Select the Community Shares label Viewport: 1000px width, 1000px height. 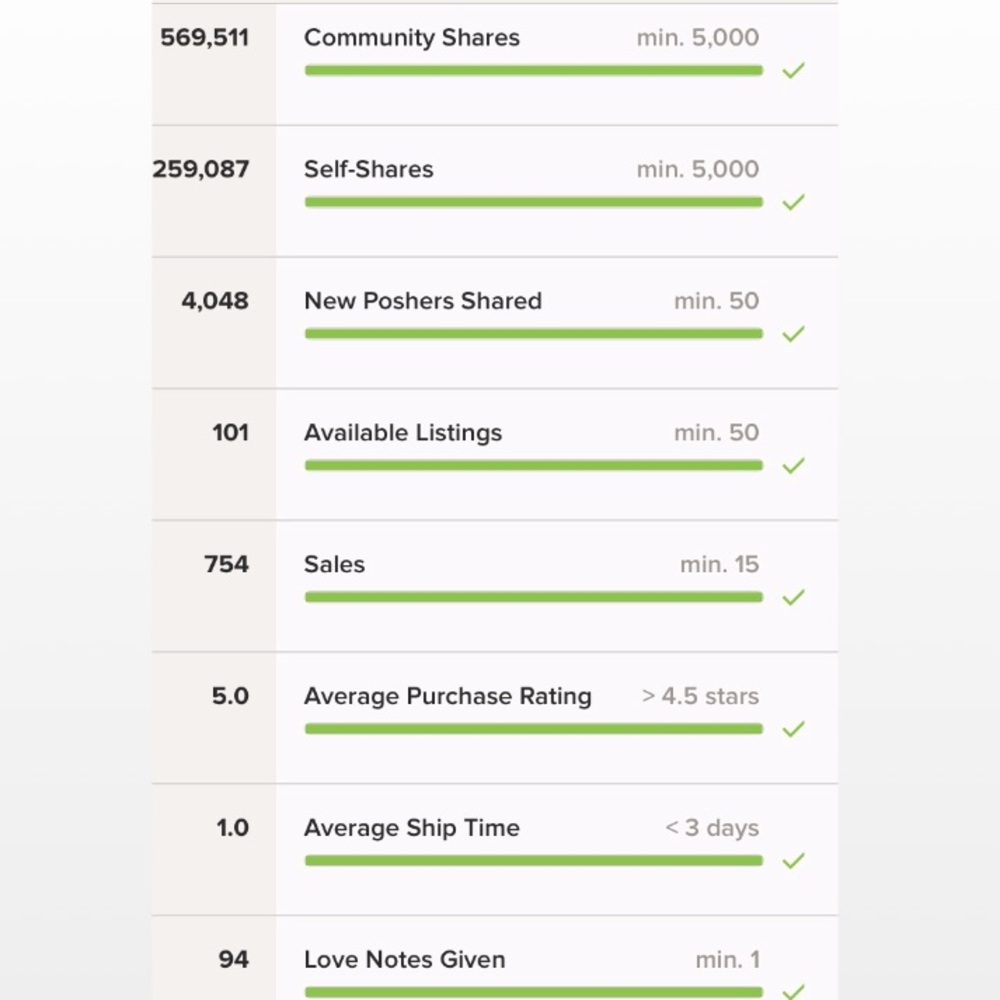pos(412,38)
